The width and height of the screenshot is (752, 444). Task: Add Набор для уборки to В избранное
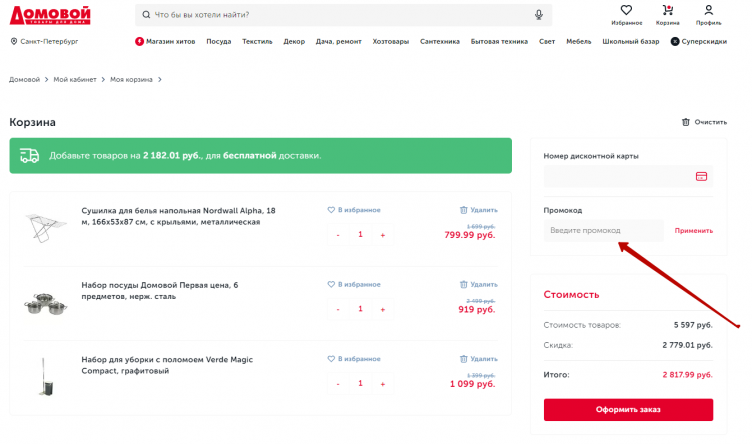(x=354, y=359)
